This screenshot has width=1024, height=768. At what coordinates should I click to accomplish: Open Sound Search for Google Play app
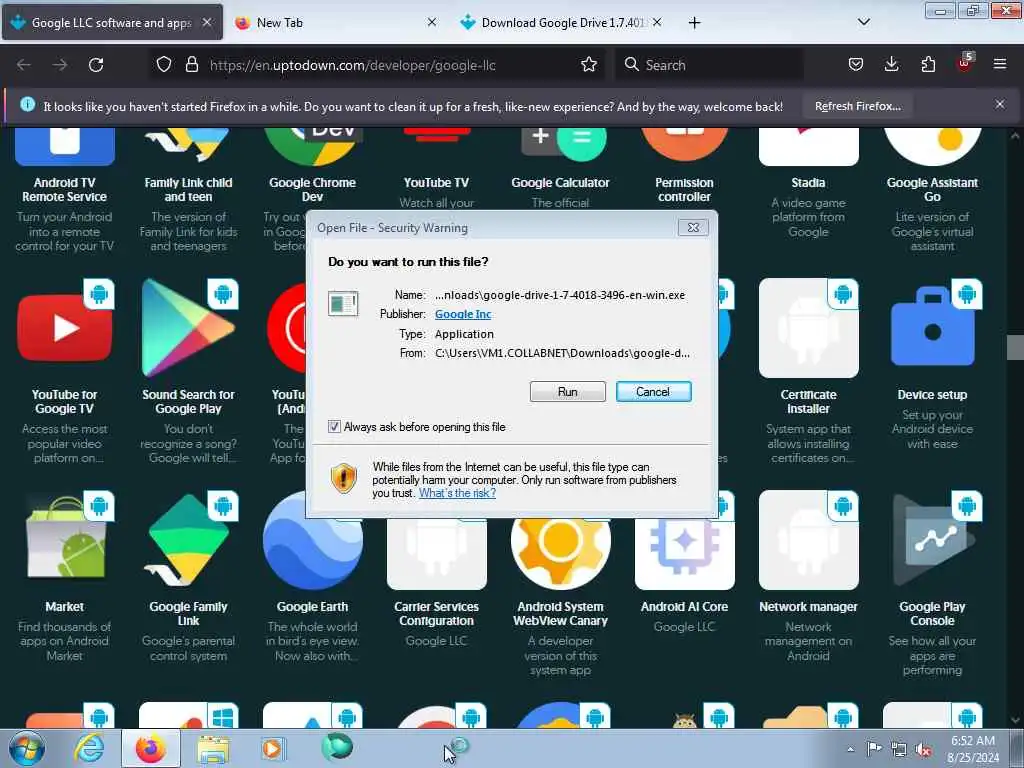coord(188,328)
